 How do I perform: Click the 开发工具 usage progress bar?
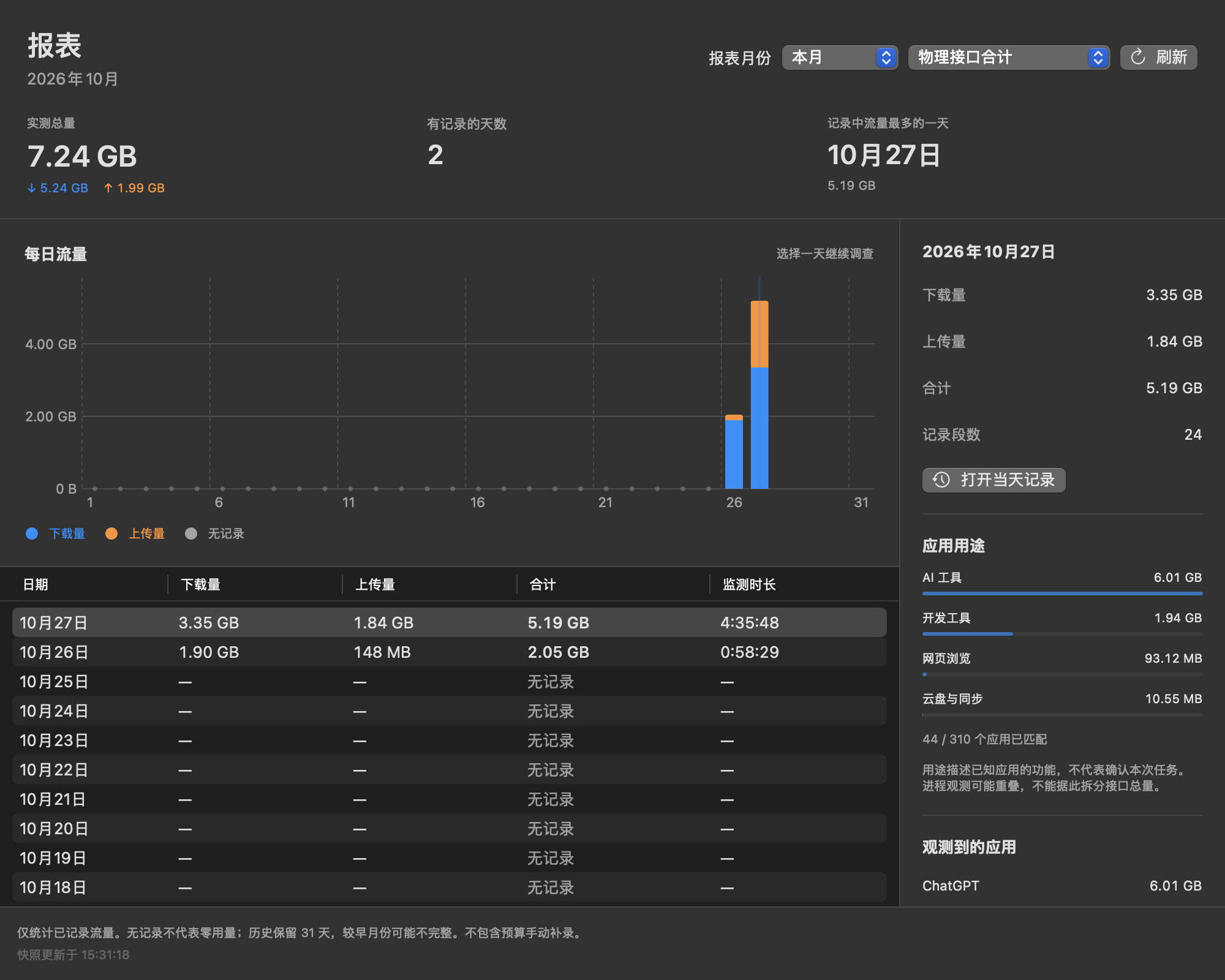(1062, 633)
